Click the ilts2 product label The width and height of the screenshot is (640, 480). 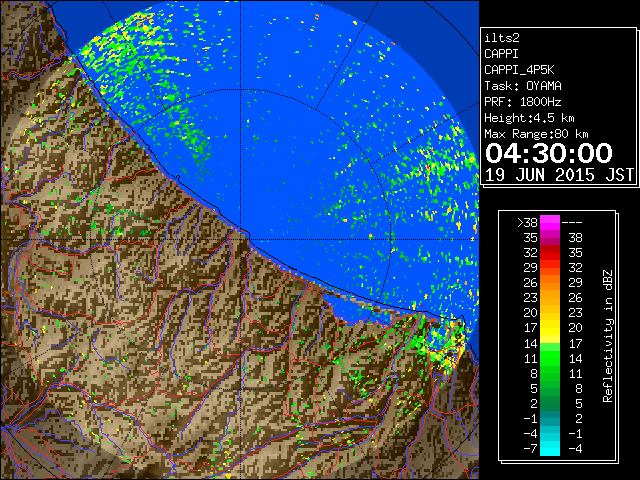pos(502,38)
